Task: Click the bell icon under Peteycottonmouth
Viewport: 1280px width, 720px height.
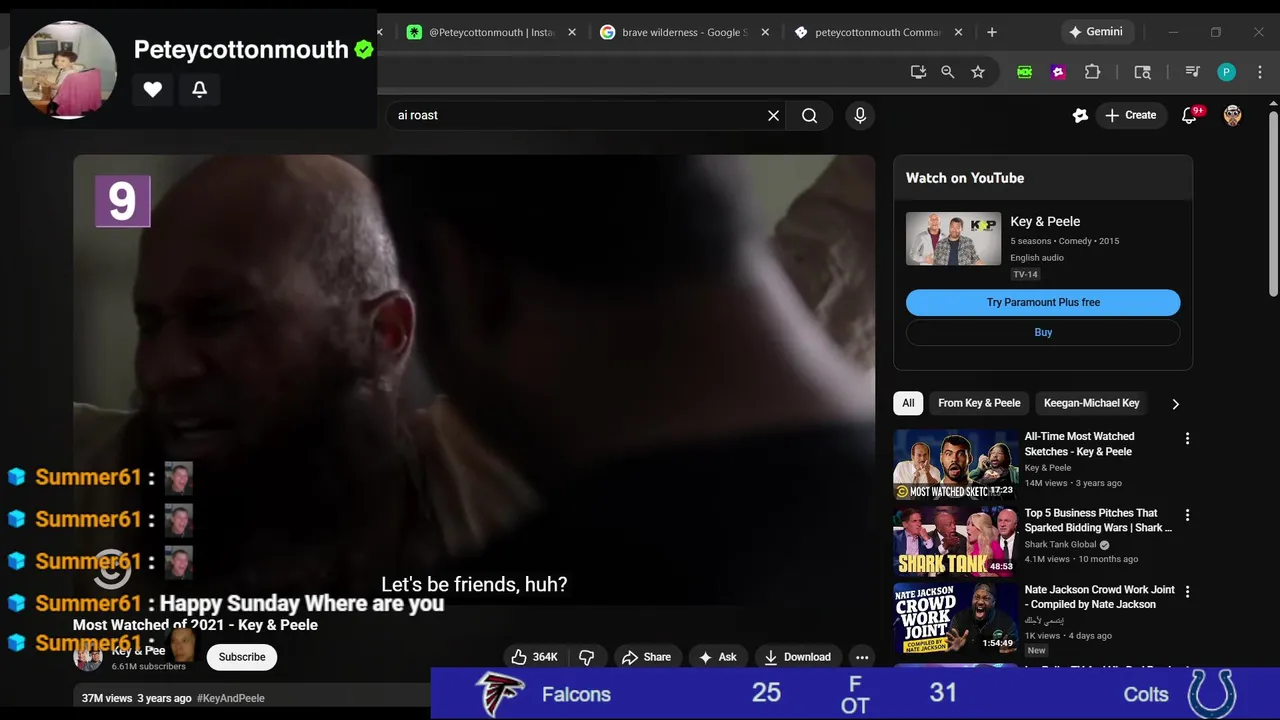Action: (x=199, y=89)
